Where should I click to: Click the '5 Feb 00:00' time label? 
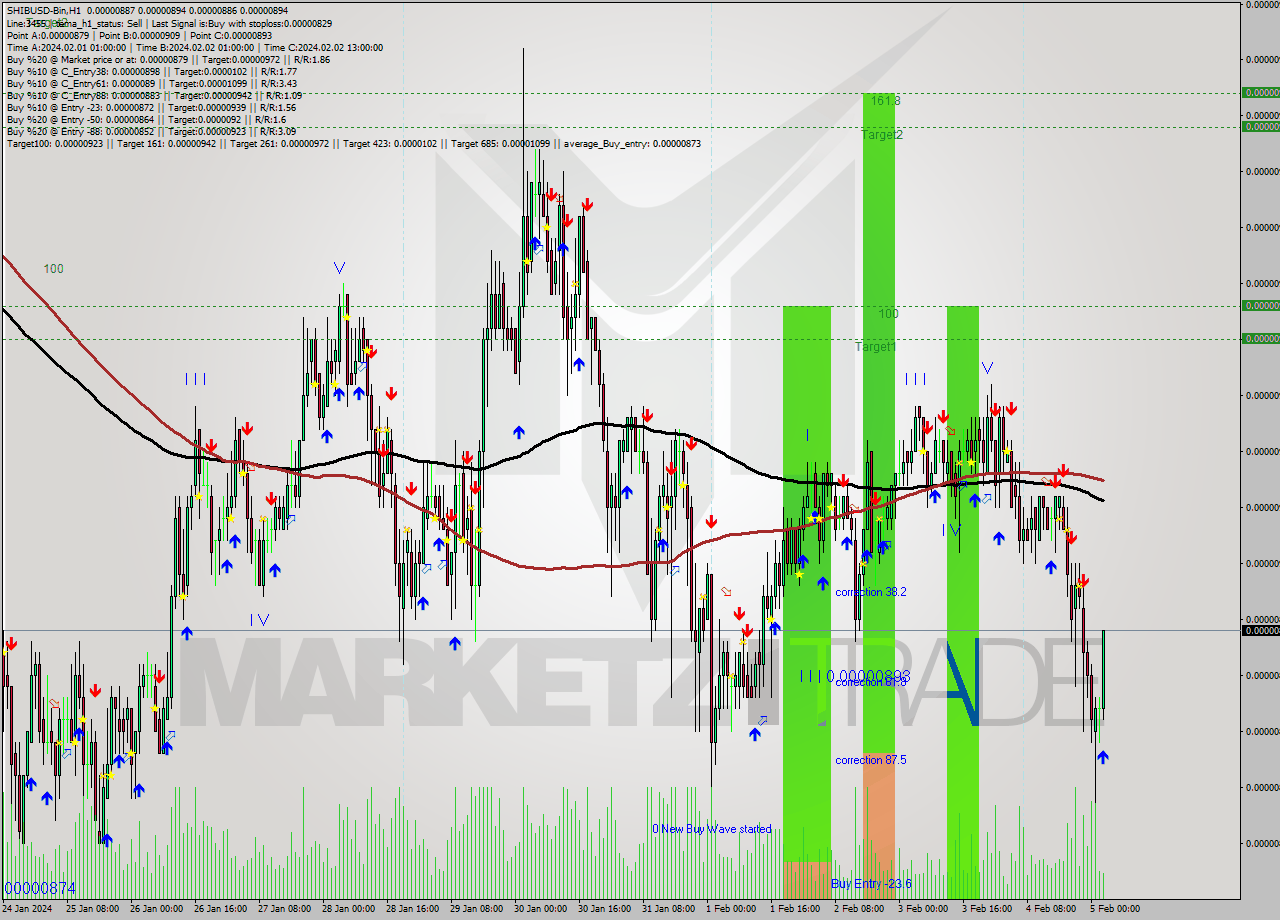1115,909
